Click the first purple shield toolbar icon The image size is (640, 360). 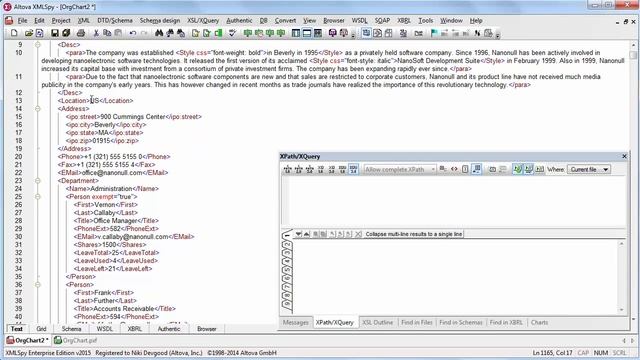[333, 33]
